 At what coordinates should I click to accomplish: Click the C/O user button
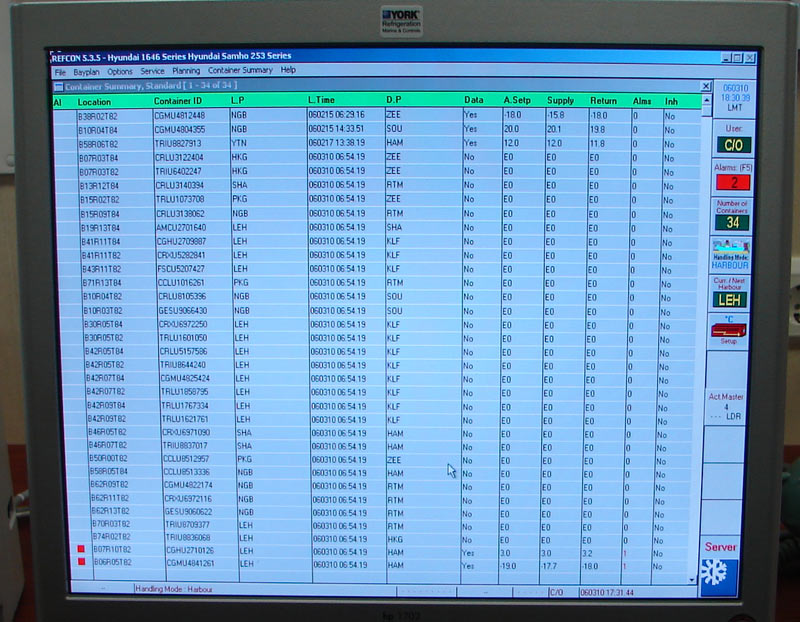(734, 145)
